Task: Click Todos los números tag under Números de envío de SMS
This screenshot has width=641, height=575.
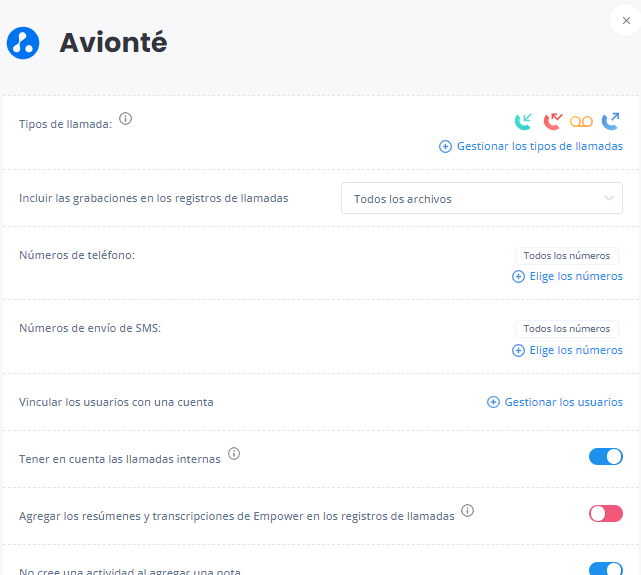Action: (567, 329)
